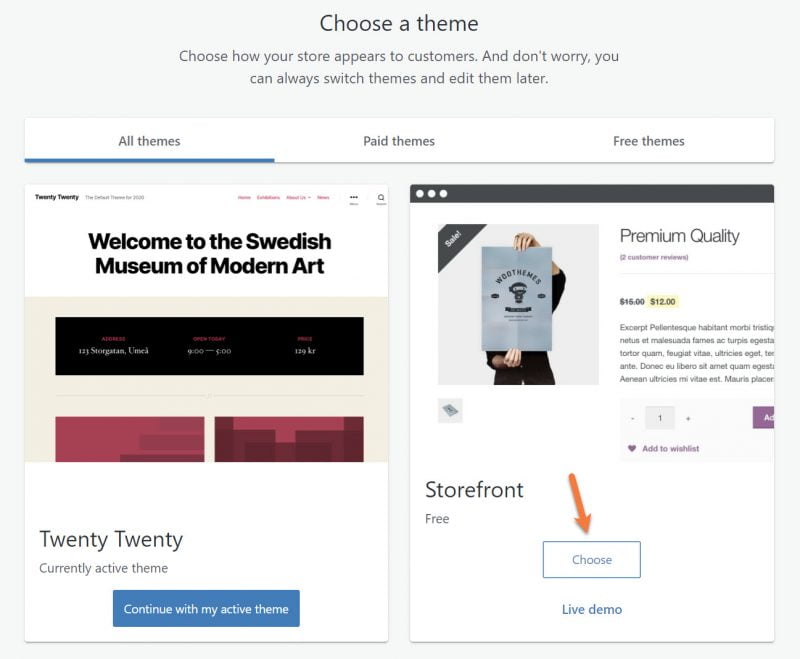
Task: Click the Home link in Twenty Twenty preview
Action: pos(244,197)
